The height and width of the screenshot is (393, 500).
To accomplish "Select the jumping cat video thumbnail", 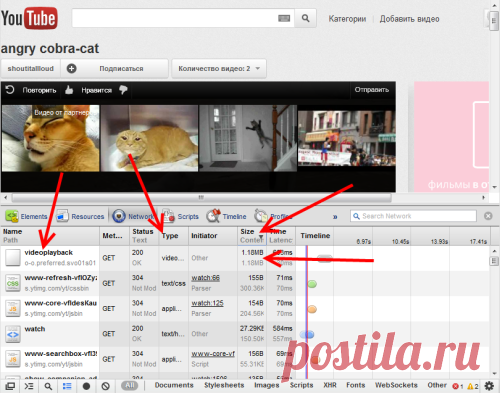I will 248,138.
